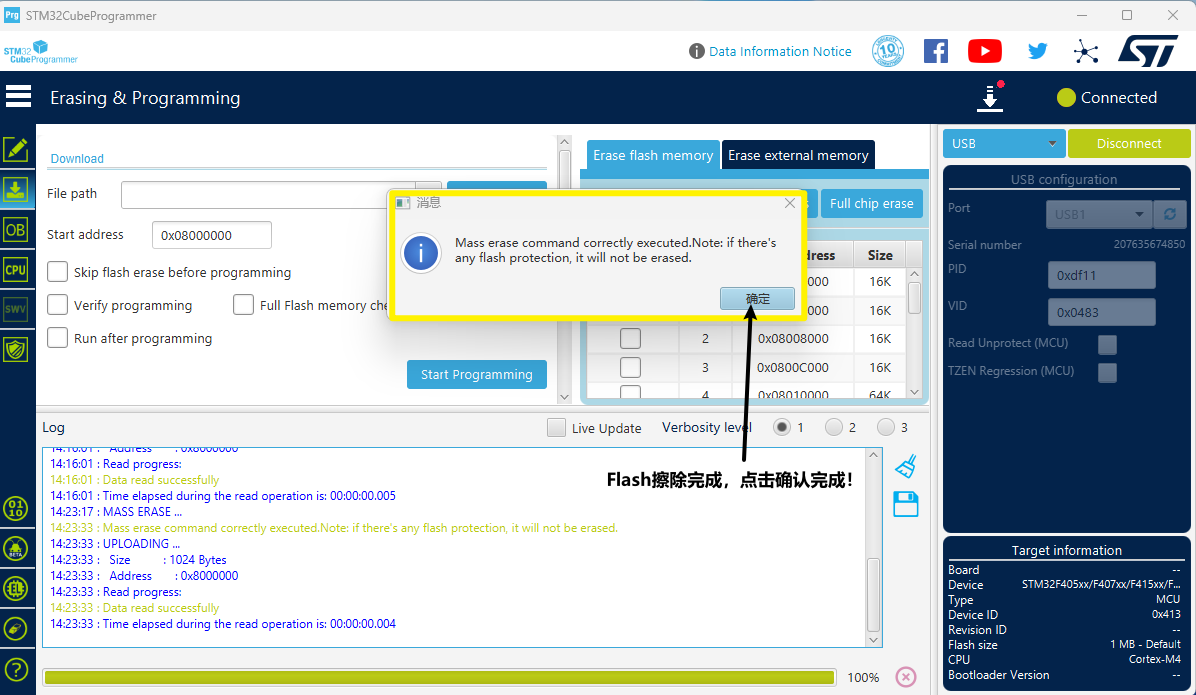Enable Run after programming
1196x695 pixels.
coord(58,338)
